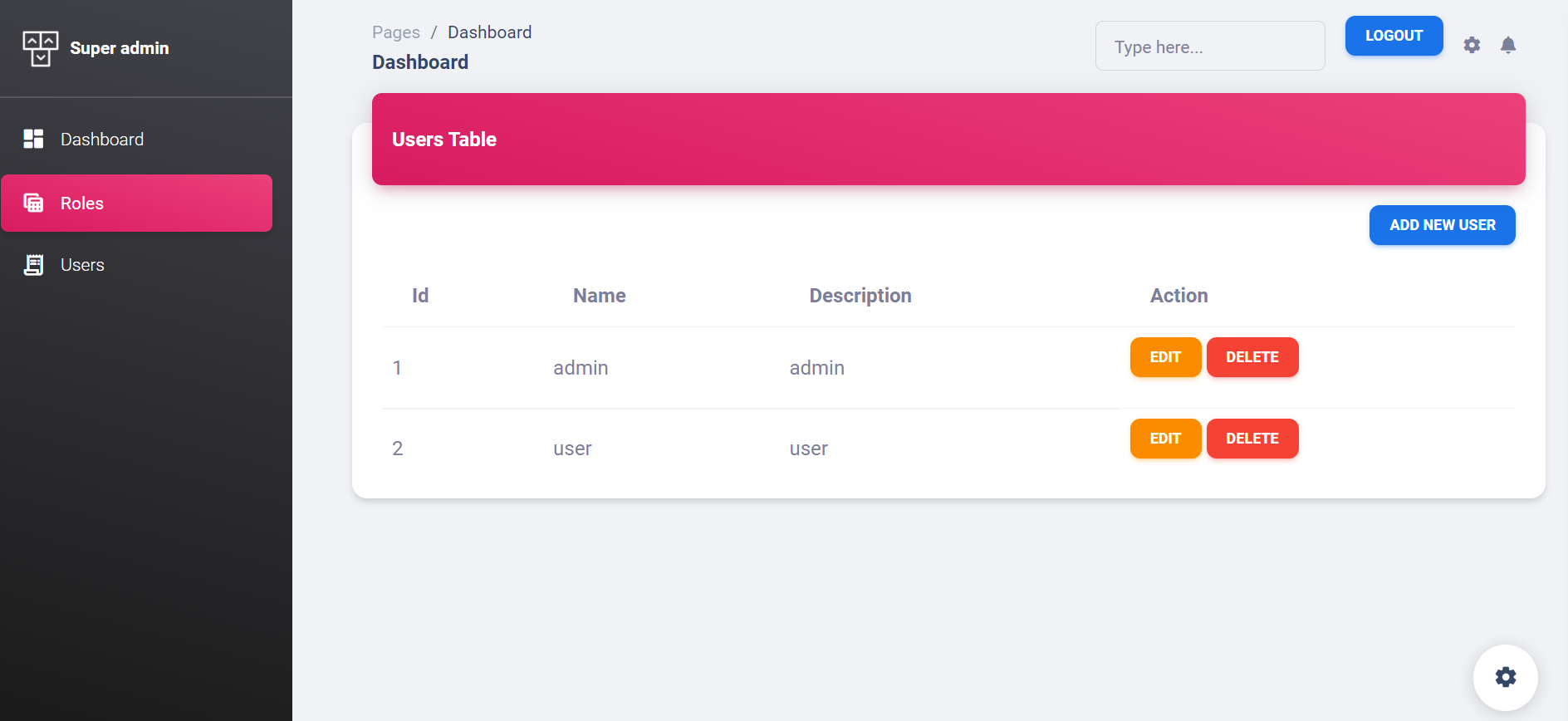
Task: Click the Dashboard grid icon in sidebar
Action: (33, 139)
